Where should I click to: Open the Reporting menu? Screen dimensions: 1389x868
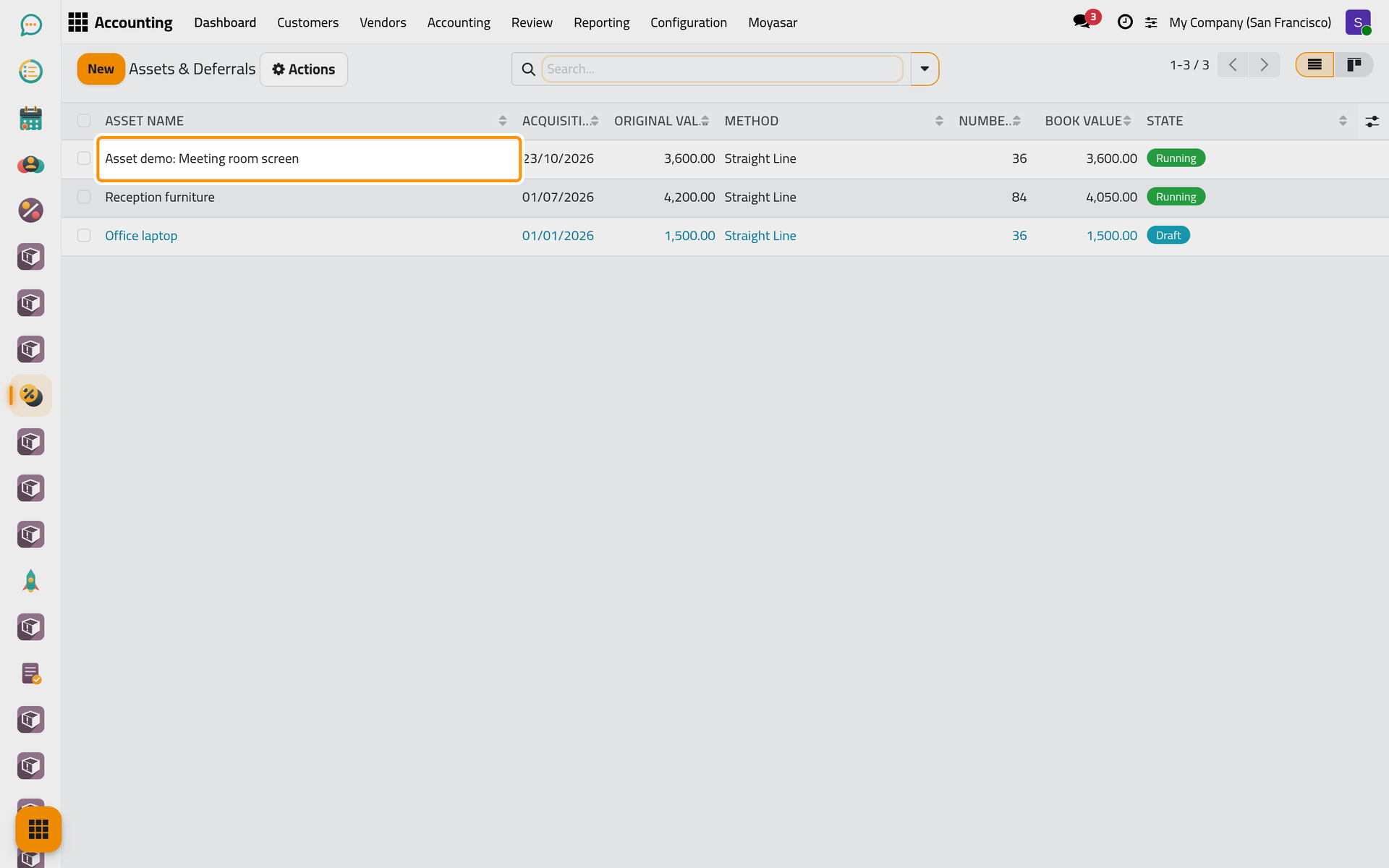click(601, 22)
